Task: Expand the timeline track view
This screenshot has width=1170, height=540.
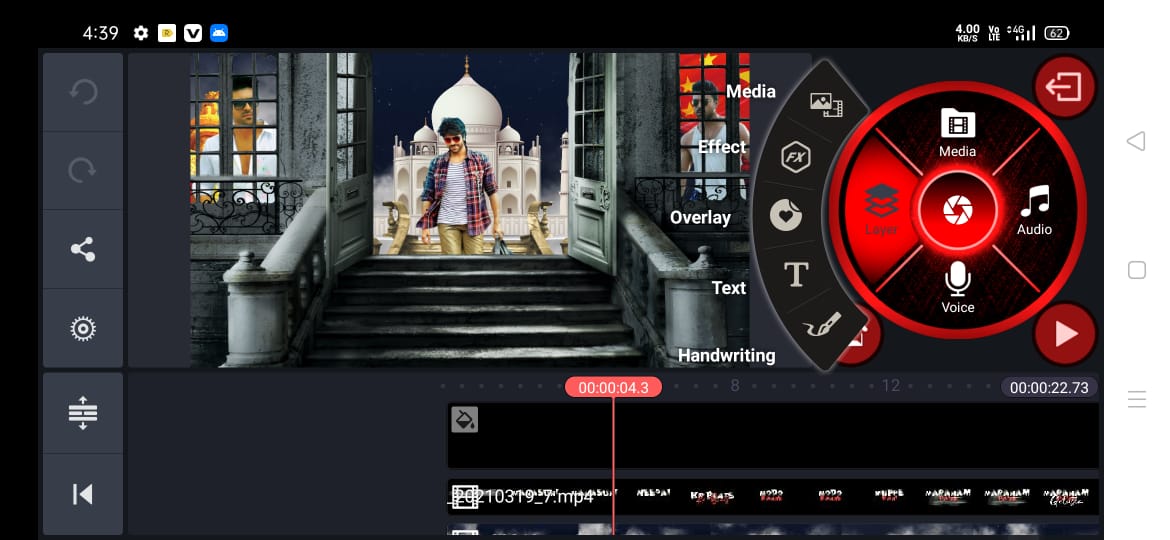Action: [83, 413]
